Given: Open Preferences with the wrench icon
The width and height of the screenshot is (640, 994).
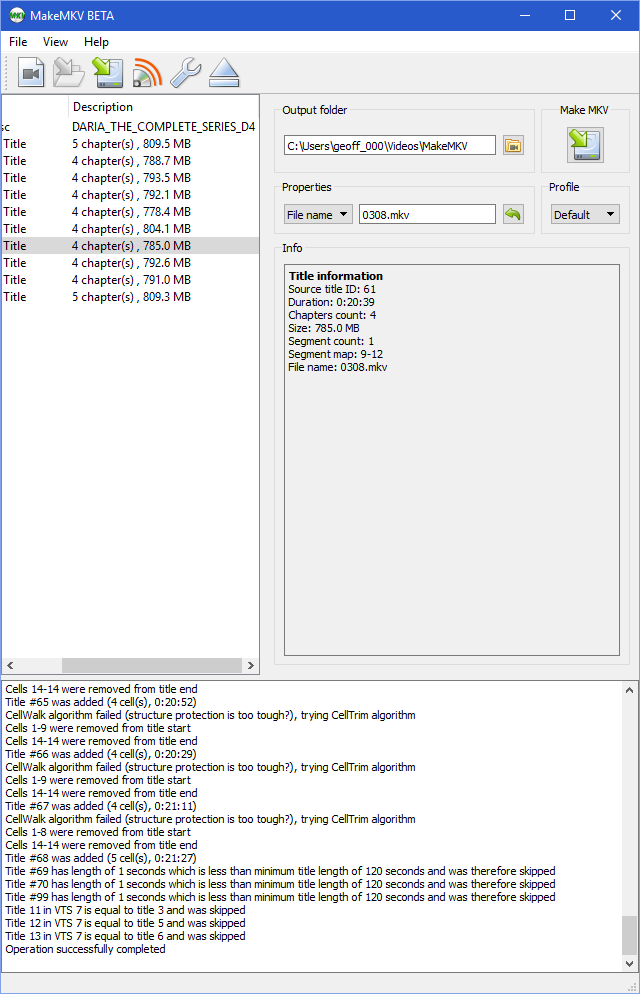Looking at the screenshot, I should point(185,73).
